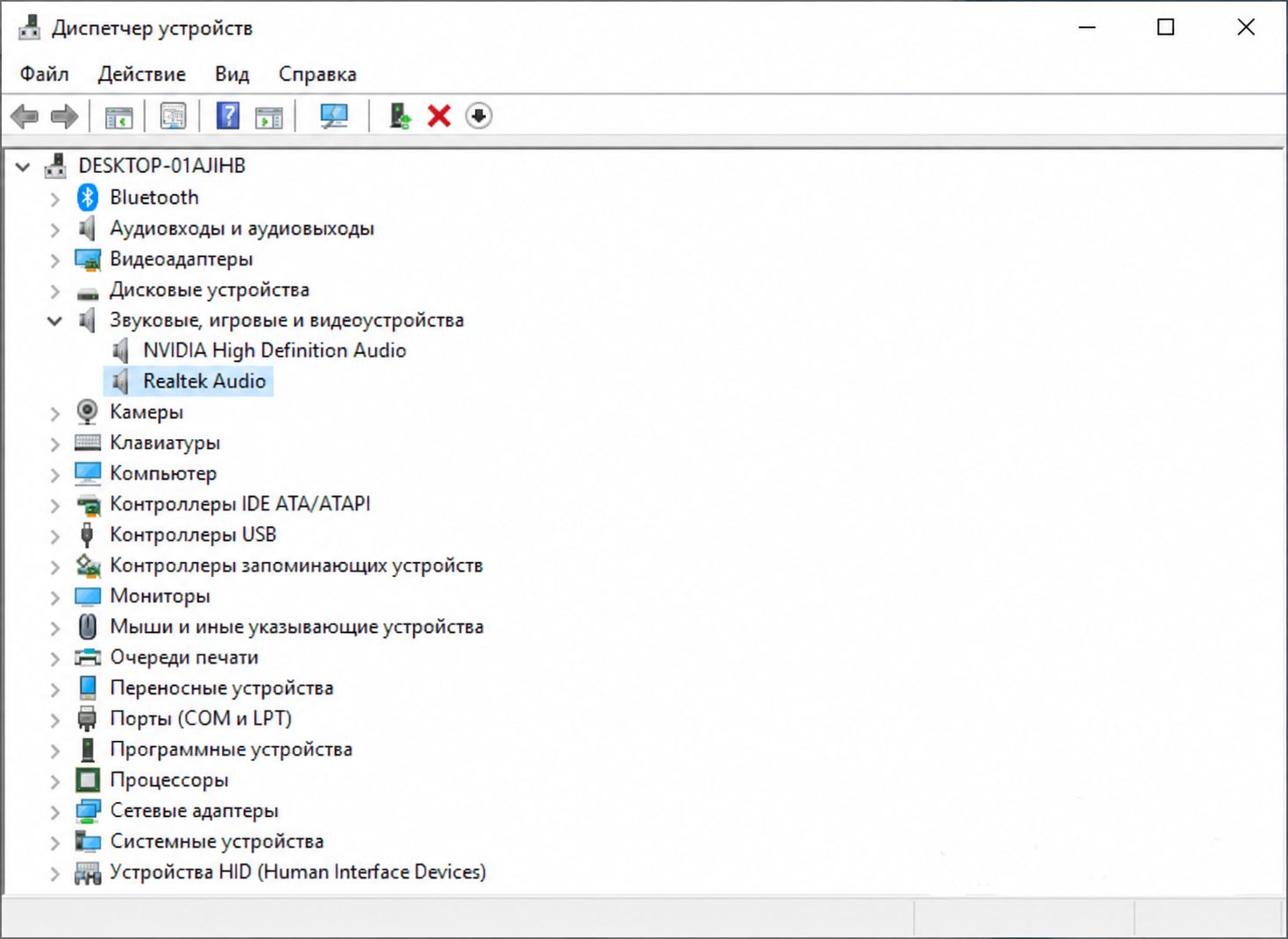Open the Файл menu

pyautogui.click(x=45, y=74)
